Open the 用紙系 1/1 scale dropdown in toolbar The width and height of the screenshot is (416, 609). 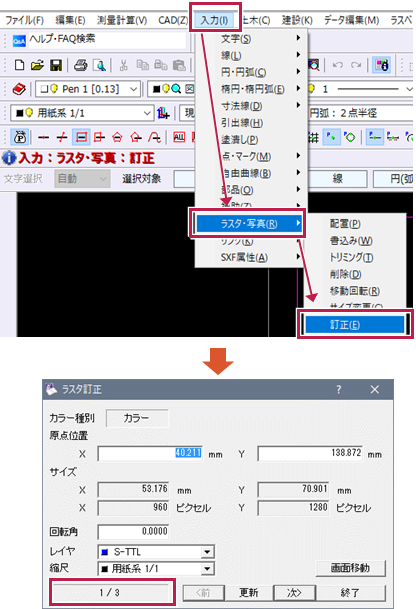point(82,113)
